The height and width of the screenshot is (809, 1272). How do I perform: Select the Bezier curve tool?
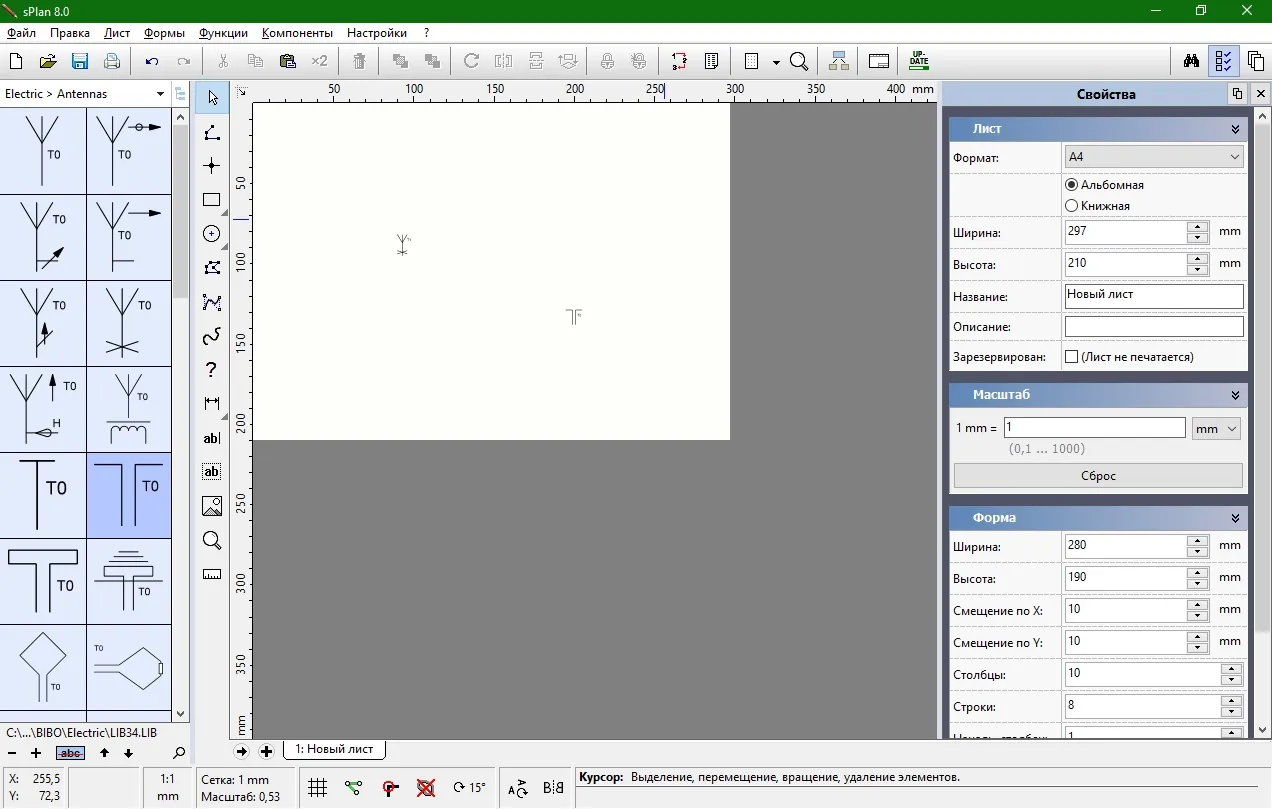[x=211, y=336]
